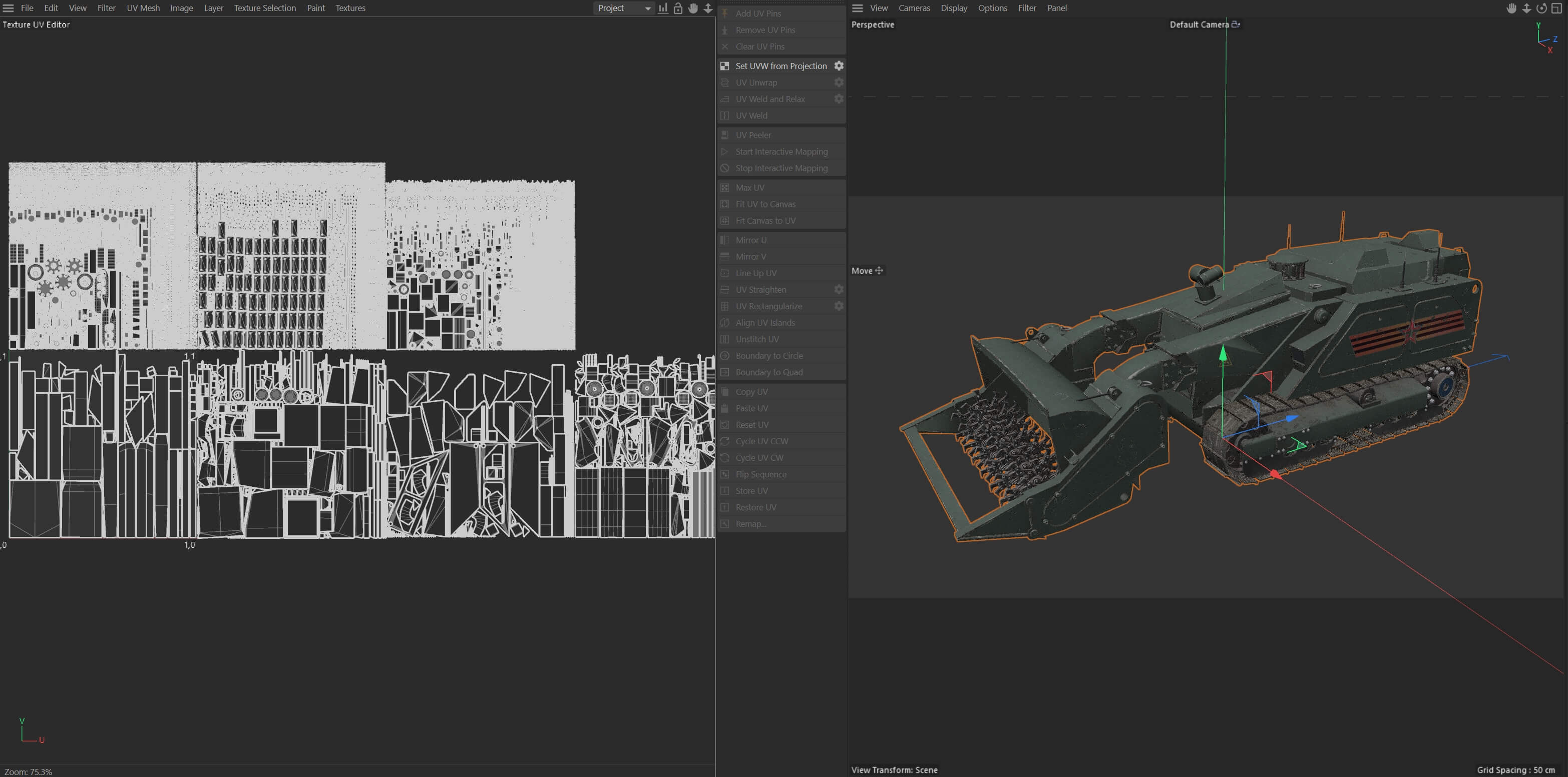The image size is (1568, 777).
Task: Click the viewport dolly arrows icon
Action: tap(1526, 8)
